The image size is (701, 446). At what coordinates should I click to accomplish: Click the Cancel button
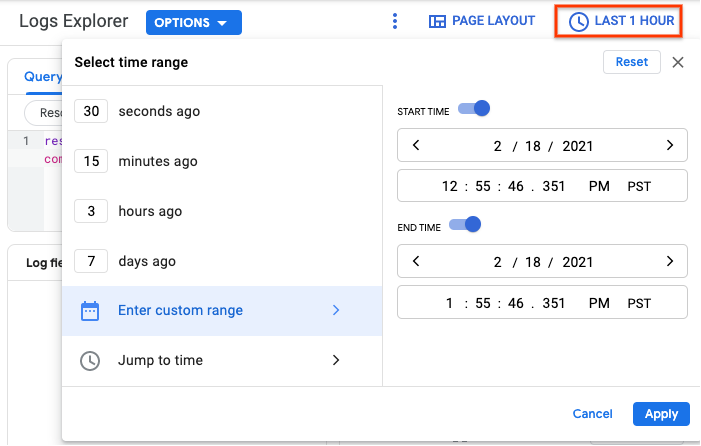592,414
